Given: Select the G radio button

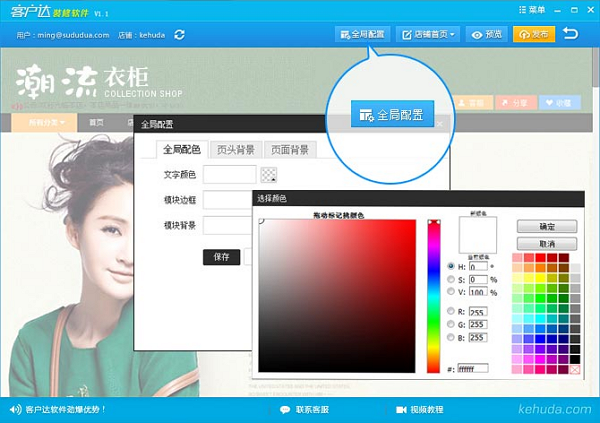Looking at the screenshot, I should point(451,324).
